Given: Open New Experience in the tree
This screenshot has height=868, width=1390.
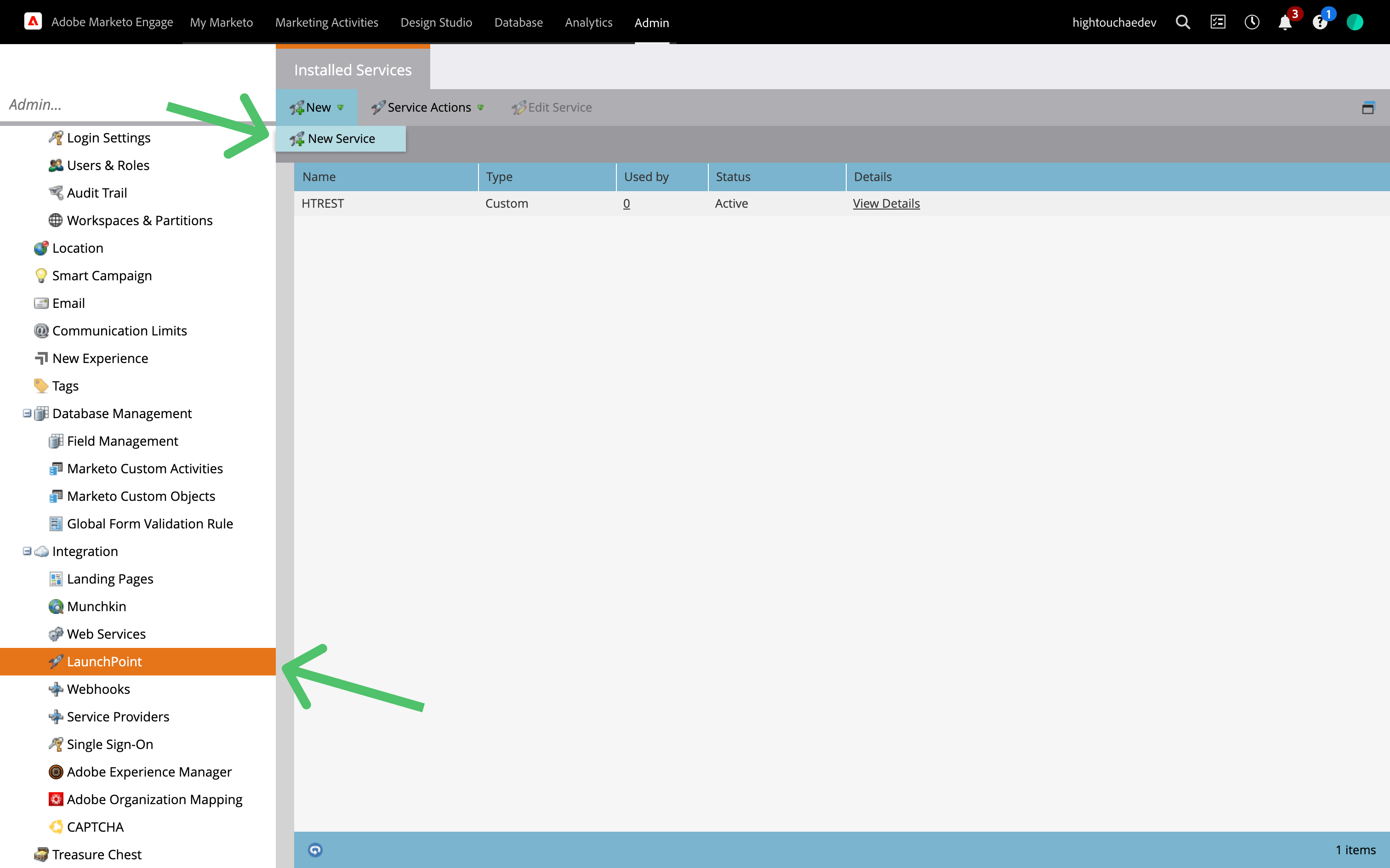Looking at the screenshot, I should 100,358.
